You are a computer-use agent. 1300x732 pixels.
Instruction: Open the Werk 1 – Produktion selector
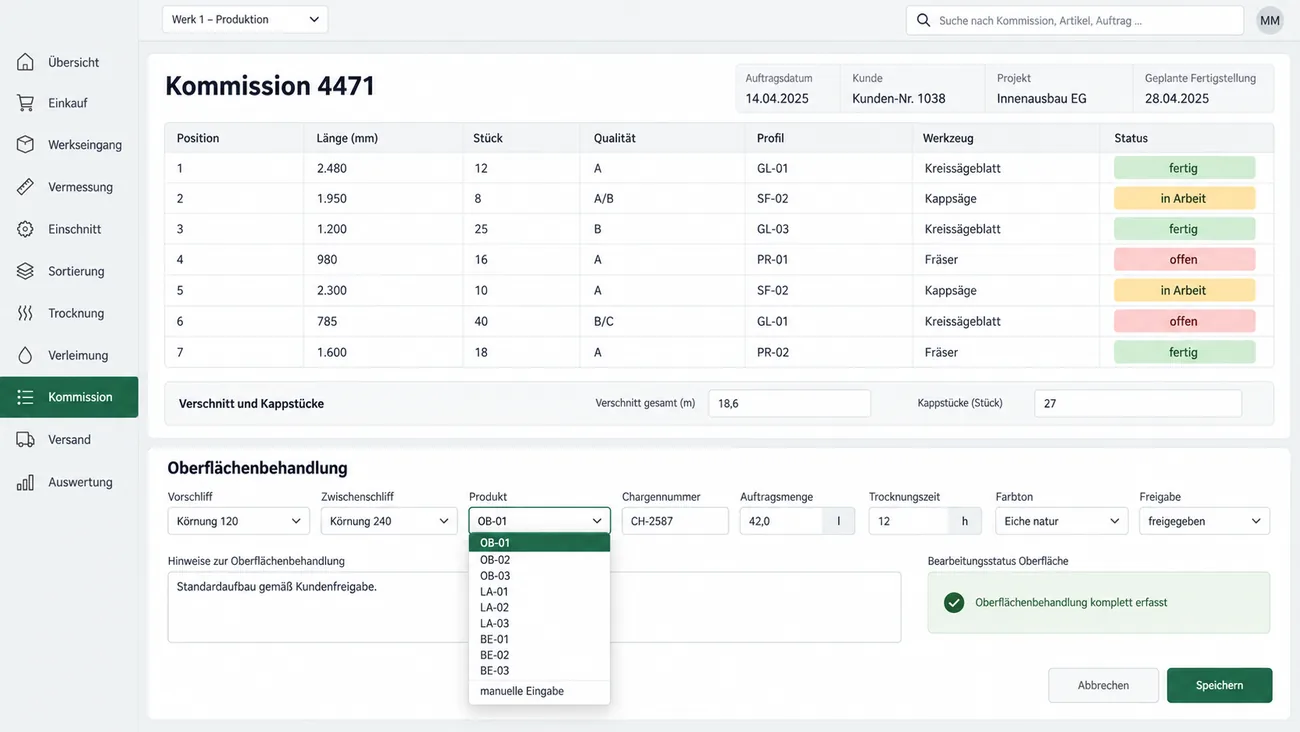click(245, 19)
